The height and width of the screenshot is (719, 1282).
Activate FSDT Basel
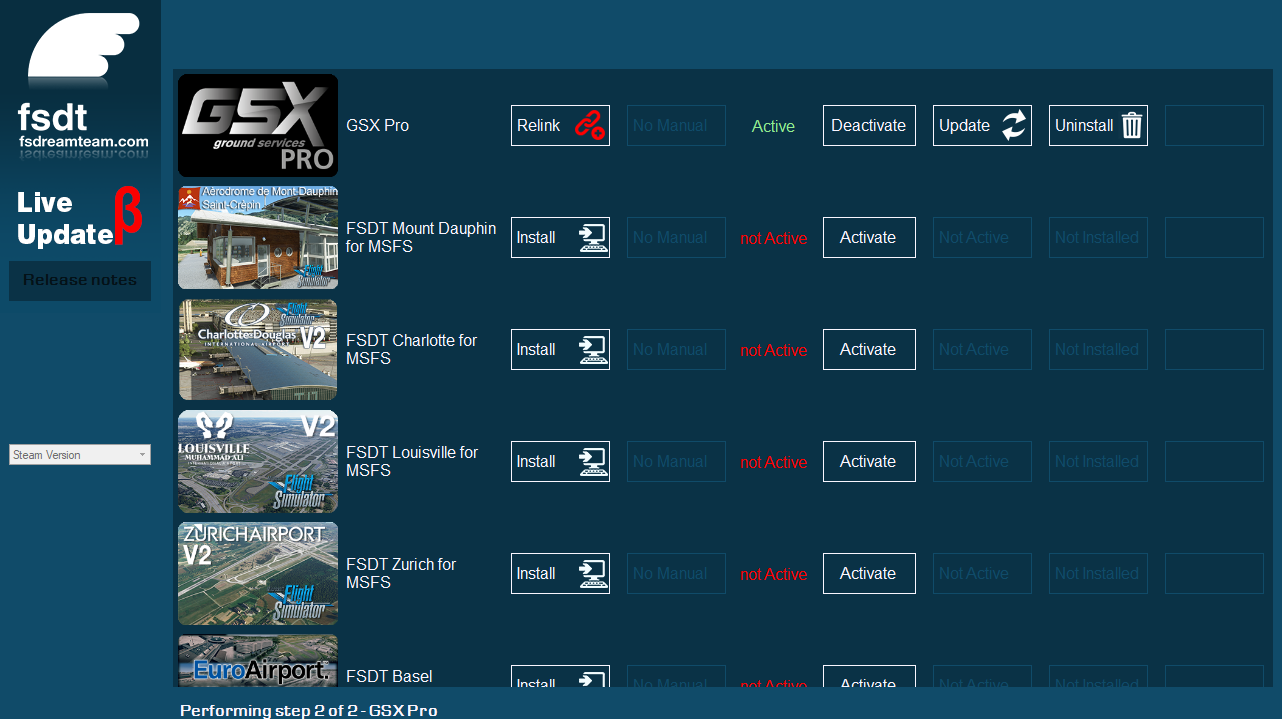[869, 677]
